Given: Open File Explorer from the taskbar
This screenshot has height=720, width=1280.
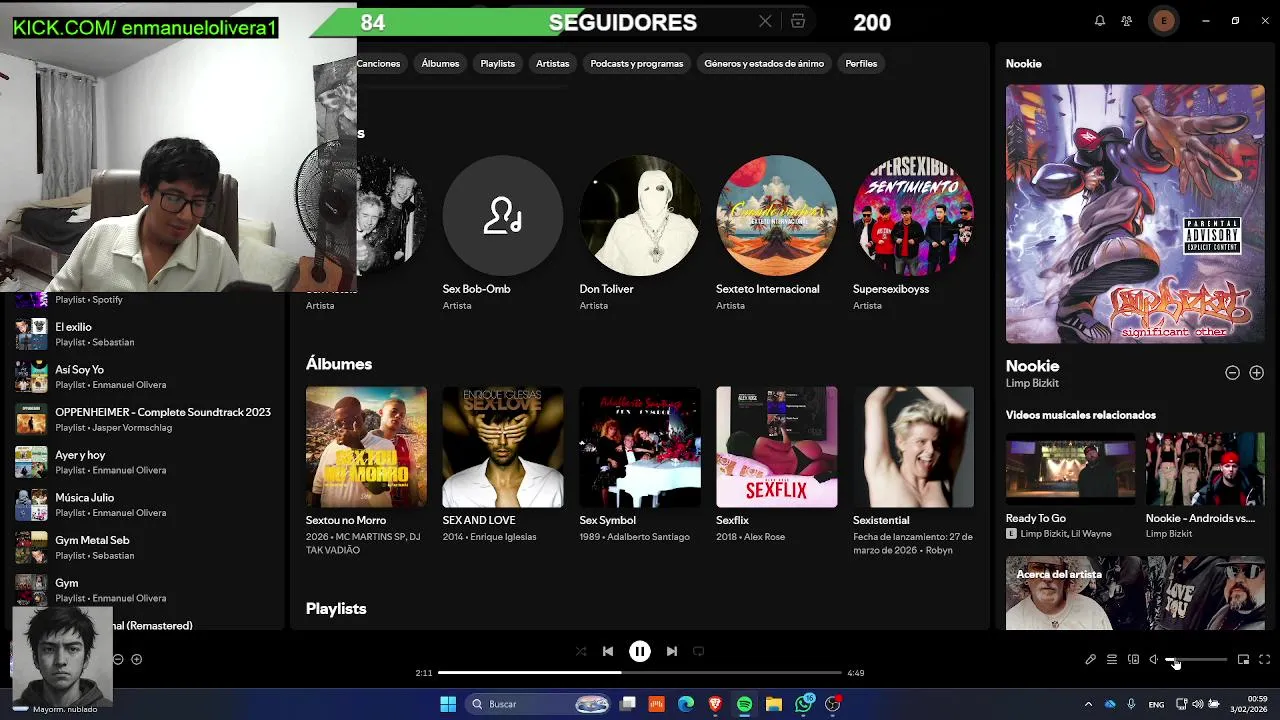Looking at the screenshot, I should 773,704.
